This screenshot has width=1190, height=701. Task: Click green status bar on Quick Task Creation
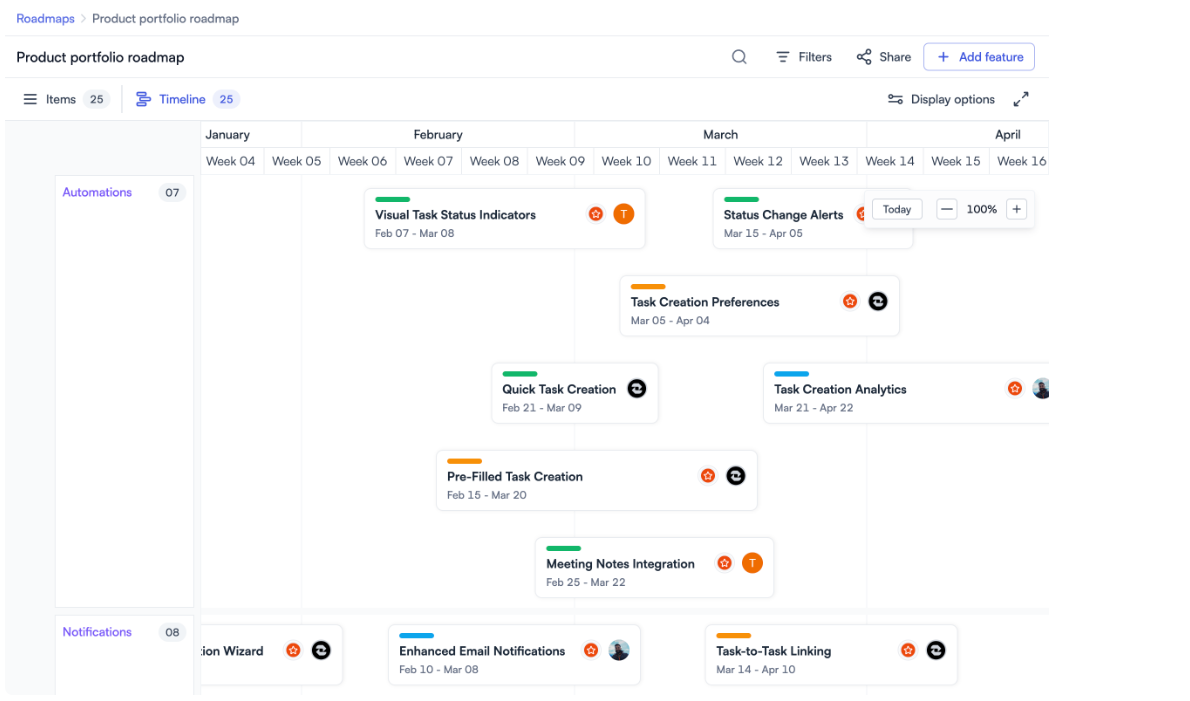point(520,374)
